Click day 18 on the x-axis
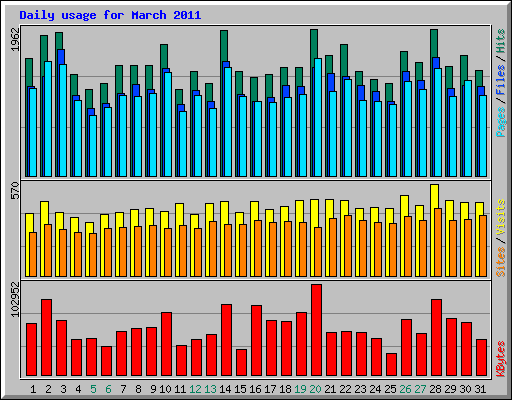This screenshot has width=512, height=400. [x=285, y=389]
